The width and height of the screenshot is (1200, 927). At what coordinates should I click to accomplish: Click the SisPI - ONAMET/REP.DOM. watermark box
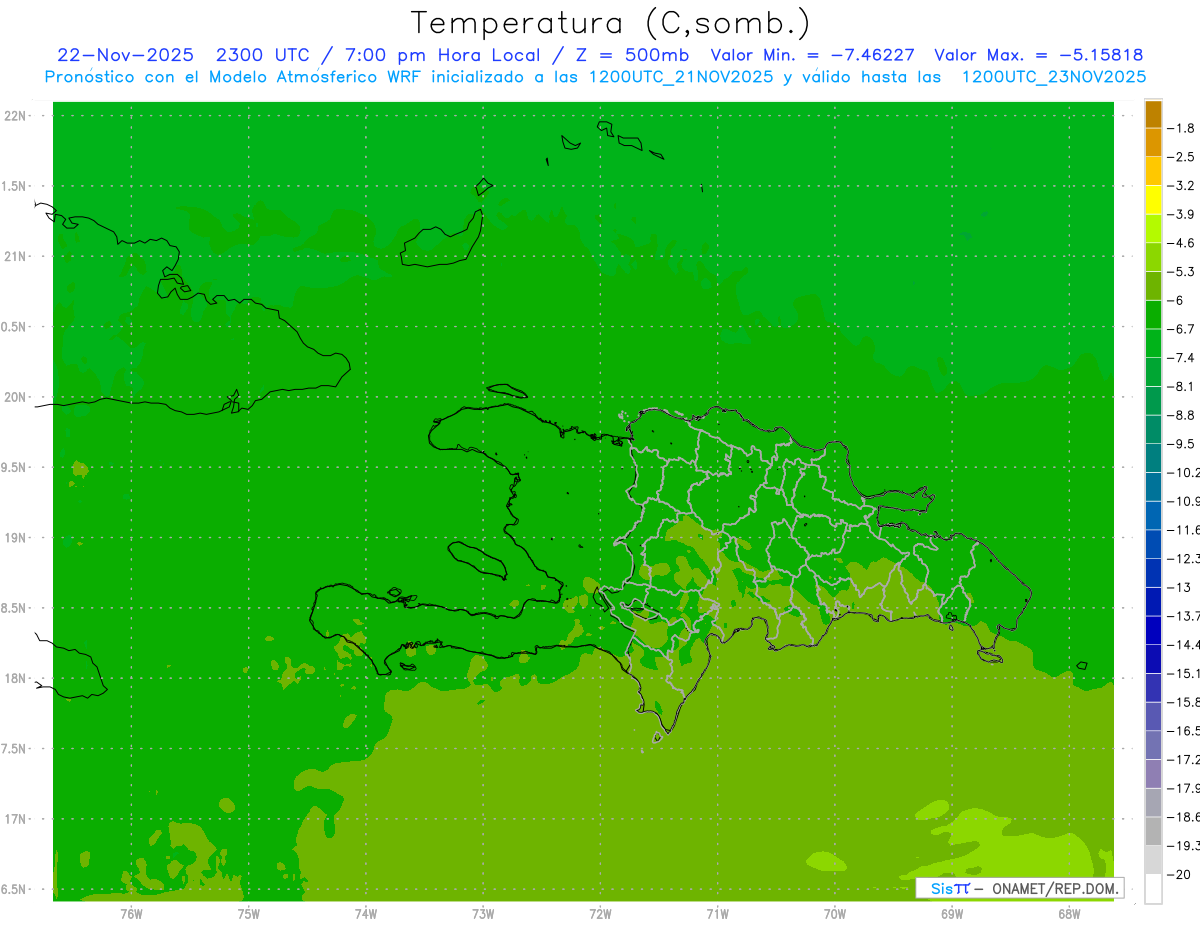point(1019,888)
